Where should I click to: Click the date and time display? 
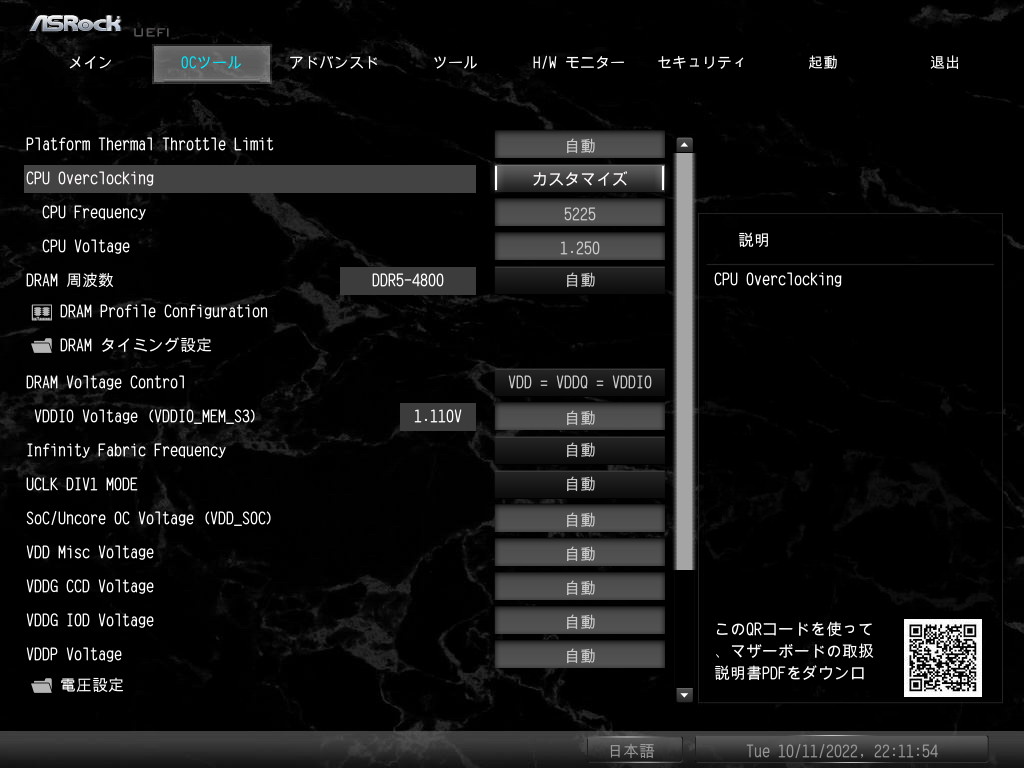point(842,750)
